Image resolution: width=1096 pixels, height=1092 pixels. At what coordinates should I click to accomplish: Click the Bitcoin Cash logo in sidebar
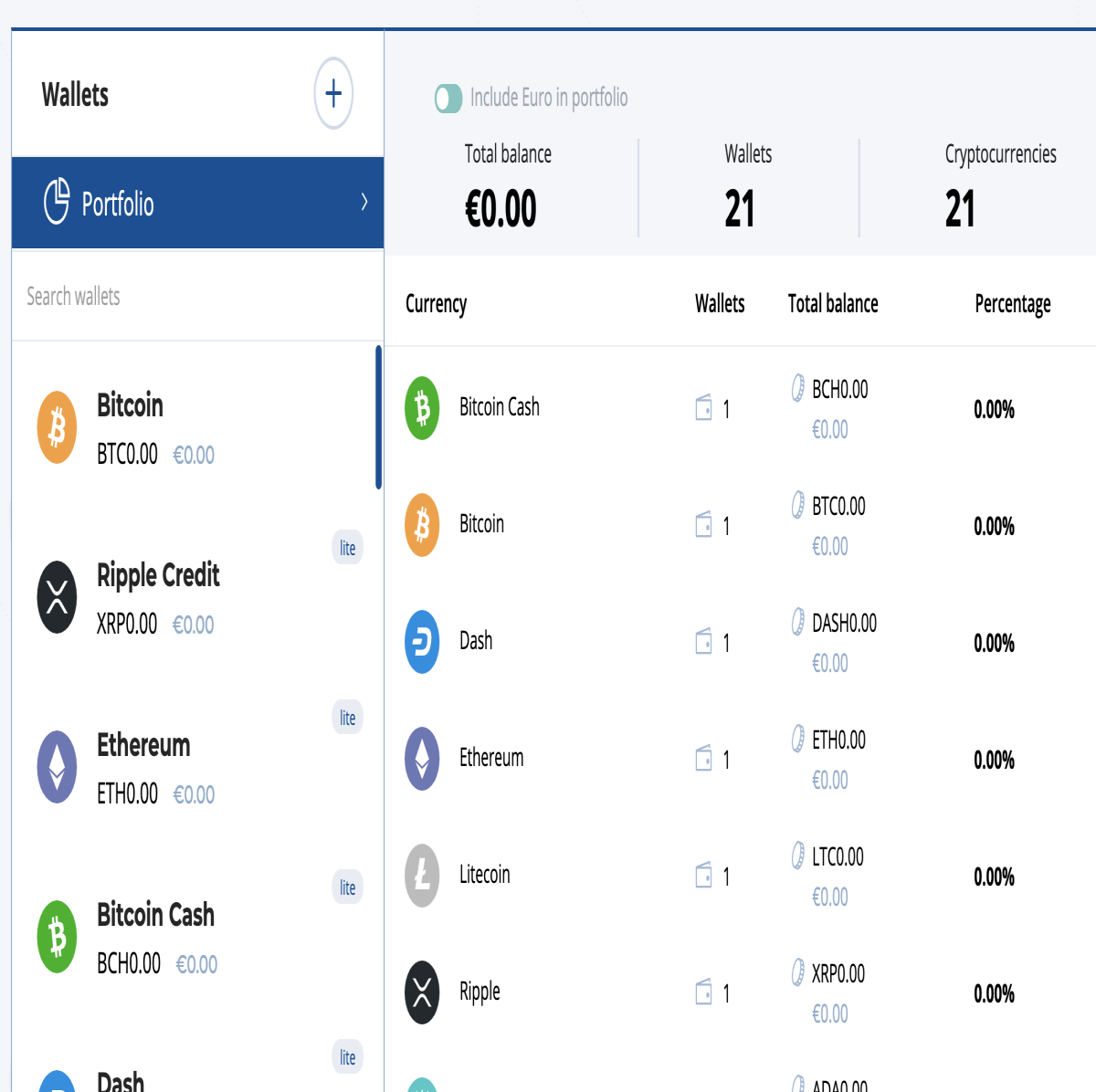[x=57, y=937]
